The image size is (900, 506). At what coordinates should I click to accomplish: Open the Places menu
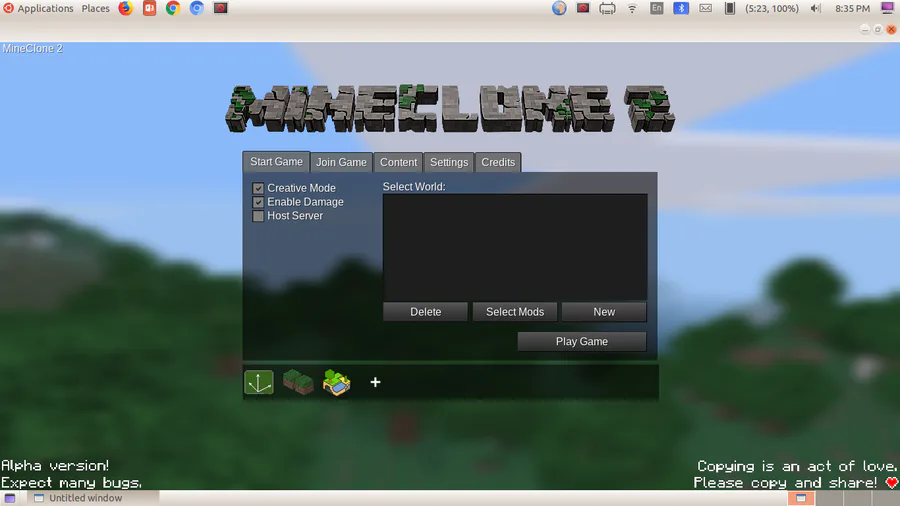pyautogui.click(x=95, y=8)
